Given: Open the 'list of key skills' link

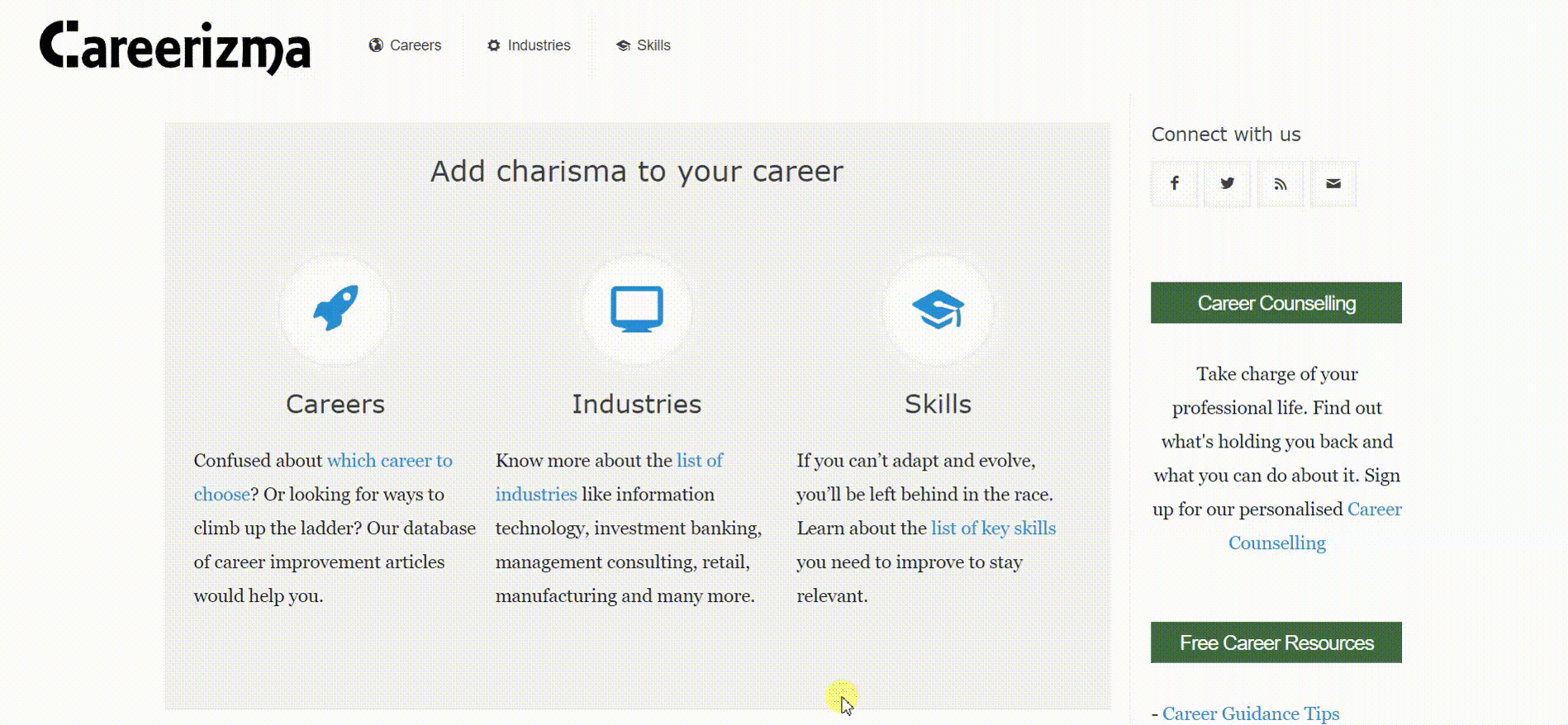Looking at the screenshot, I should click(993, 528).
